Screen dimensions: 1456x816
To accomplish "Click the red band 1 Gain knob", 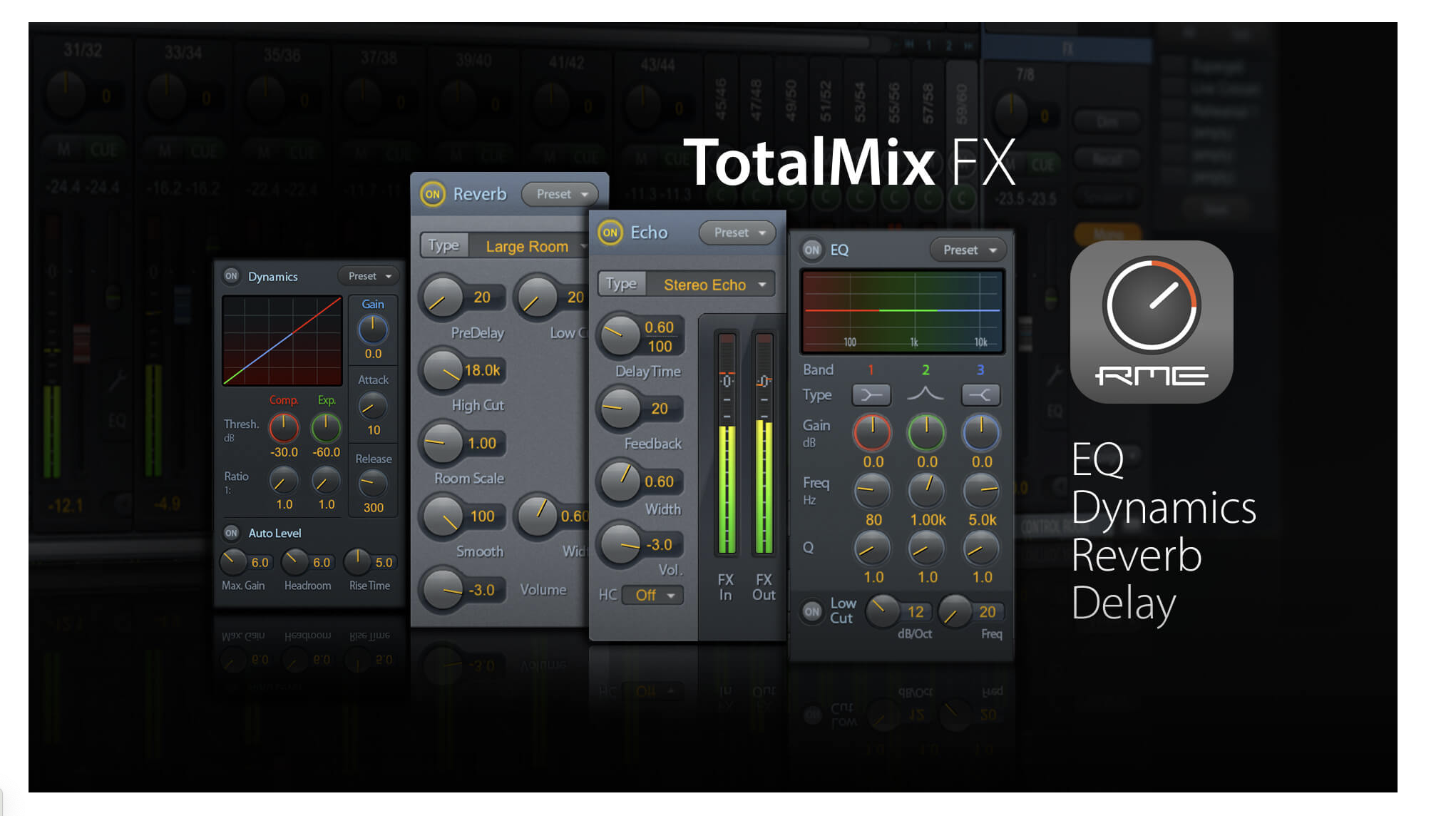I will pos(872,432).
